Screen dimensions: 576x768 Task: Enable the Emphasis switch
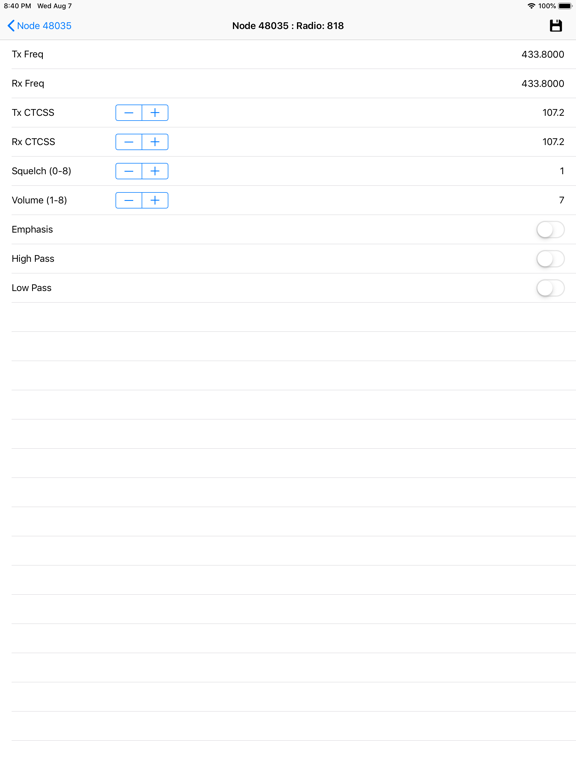tap(550, 230)
